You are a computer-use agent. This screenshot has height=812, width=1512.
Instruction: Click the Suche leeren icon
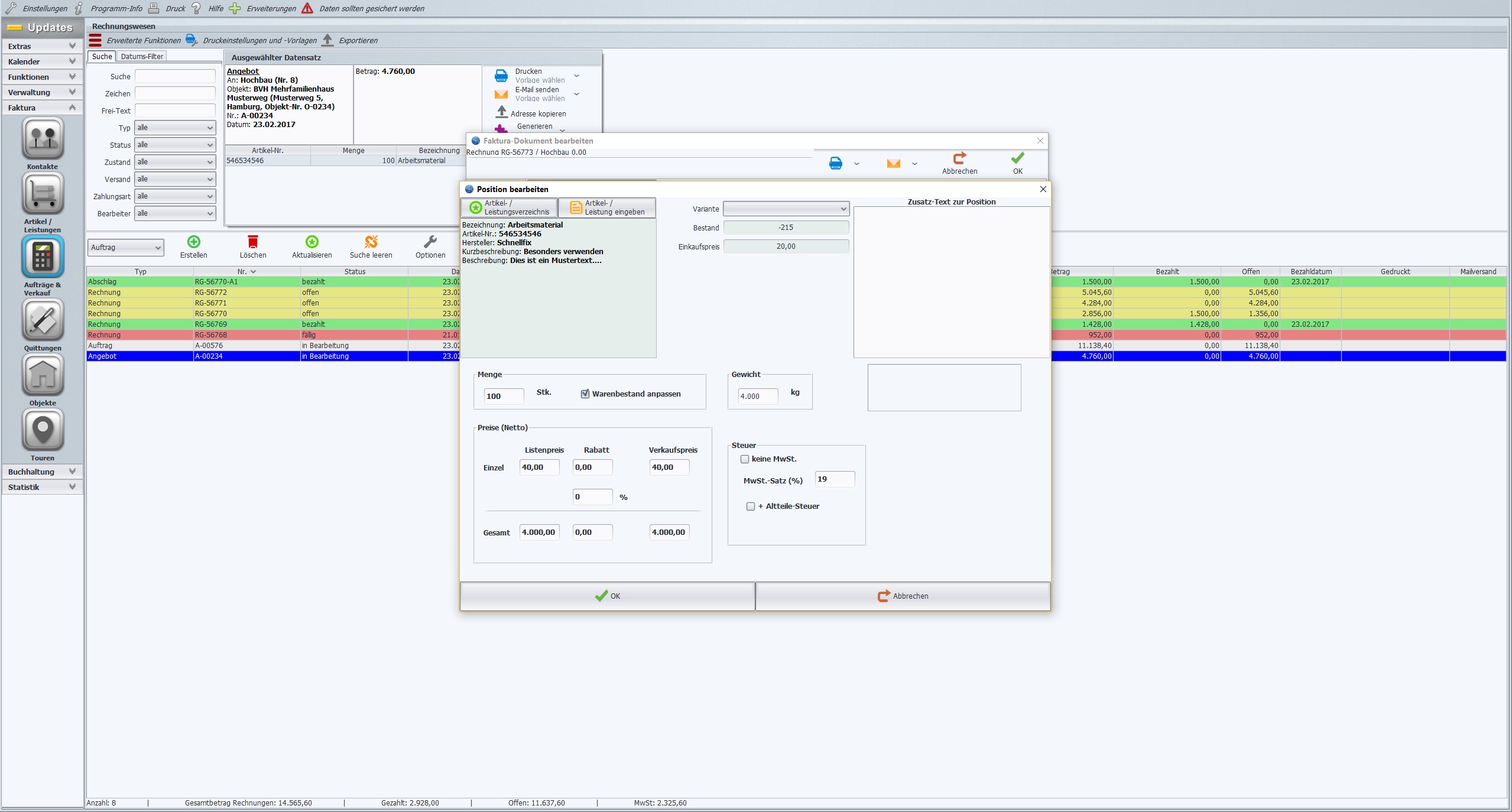tap(371, 242)
